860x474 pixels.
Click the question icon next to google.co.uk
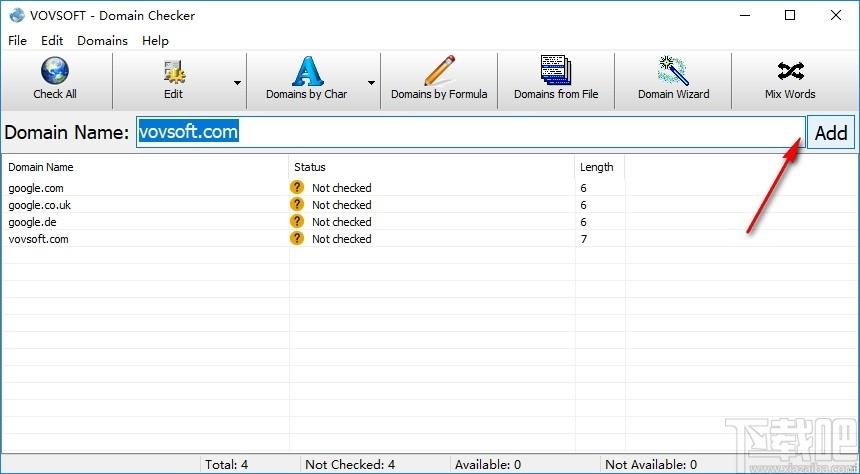coord(297,205)
